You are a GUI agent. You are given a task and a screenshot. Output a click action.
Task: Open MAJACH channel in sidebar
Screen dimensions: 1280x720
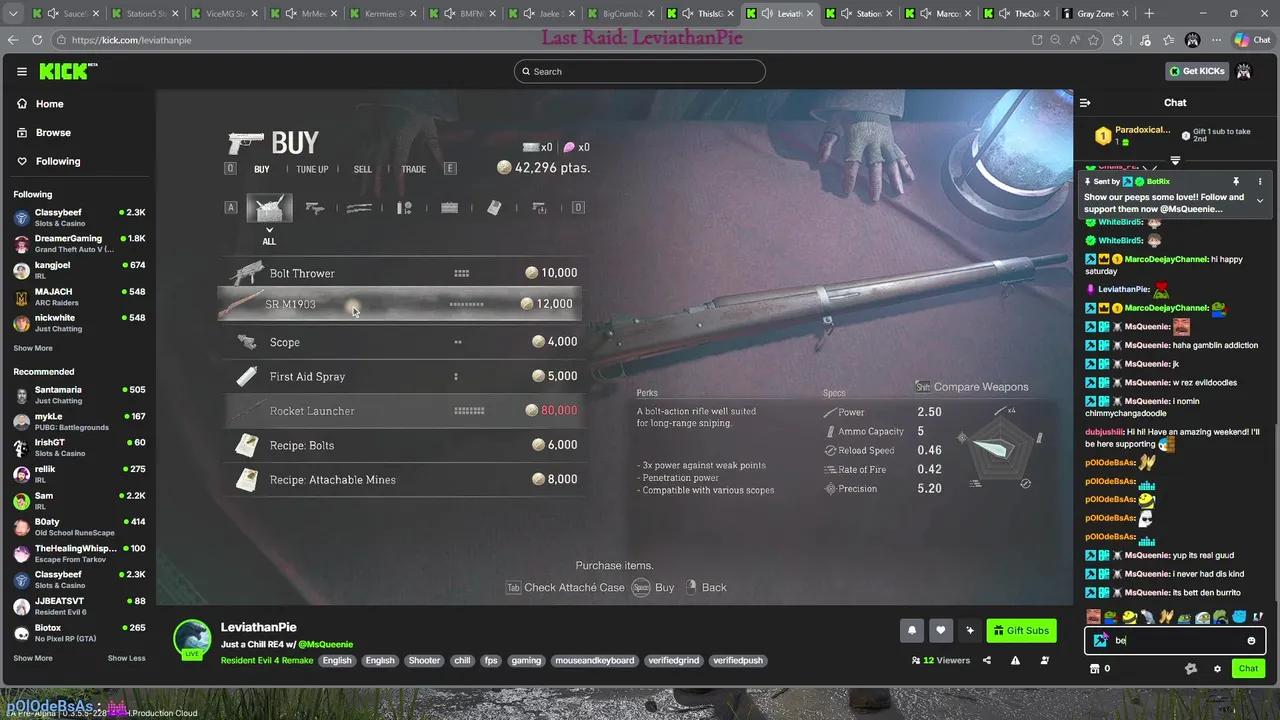point(78,296)
